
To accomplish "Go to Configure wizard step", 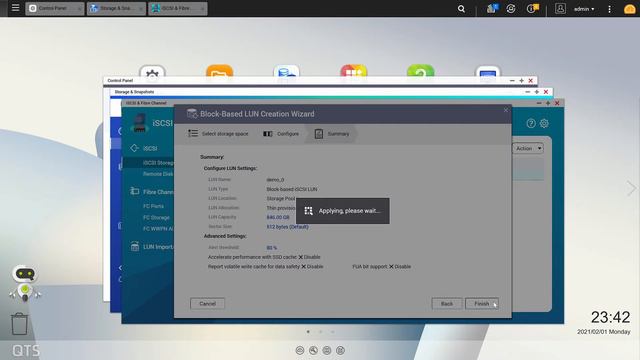I will 281,133.
